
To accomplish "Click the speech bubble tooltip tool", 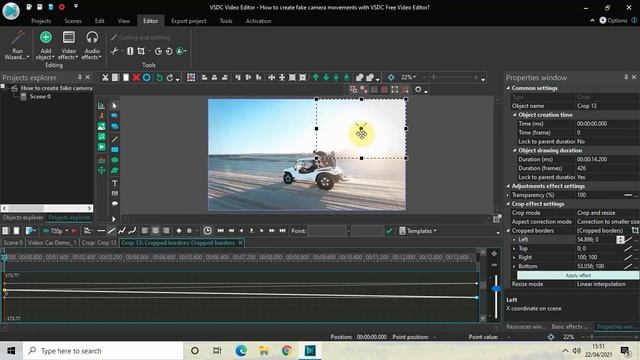I will (115, 203).
